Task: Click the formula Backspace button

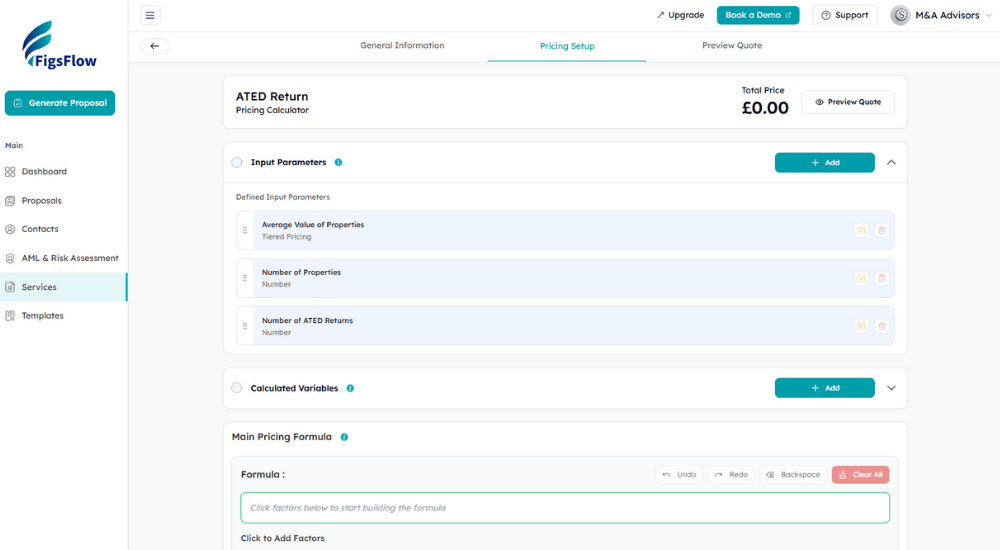Action: click(793, 475)
